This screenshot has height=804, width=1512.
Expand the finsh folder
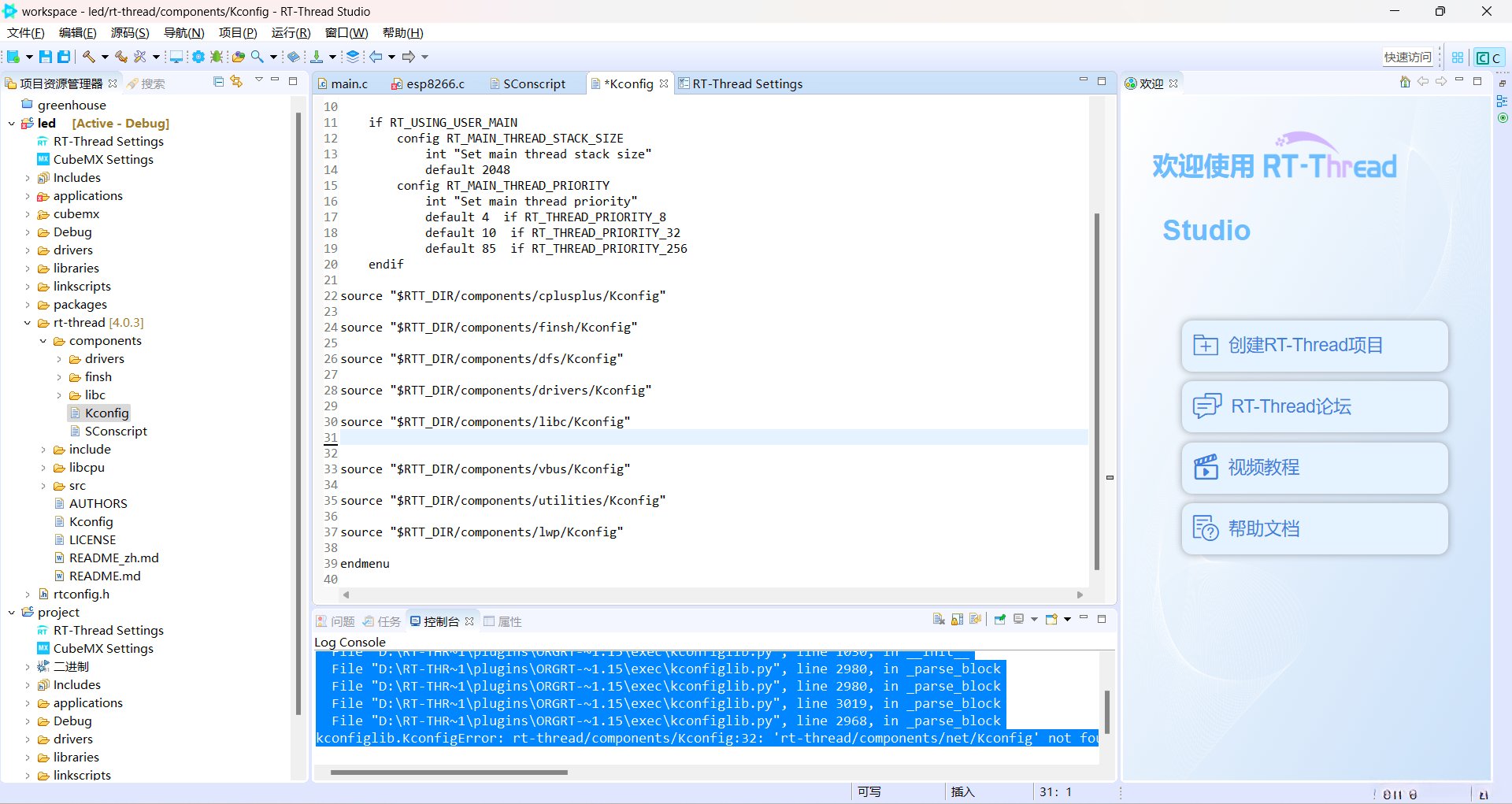(x=59, y=377)
